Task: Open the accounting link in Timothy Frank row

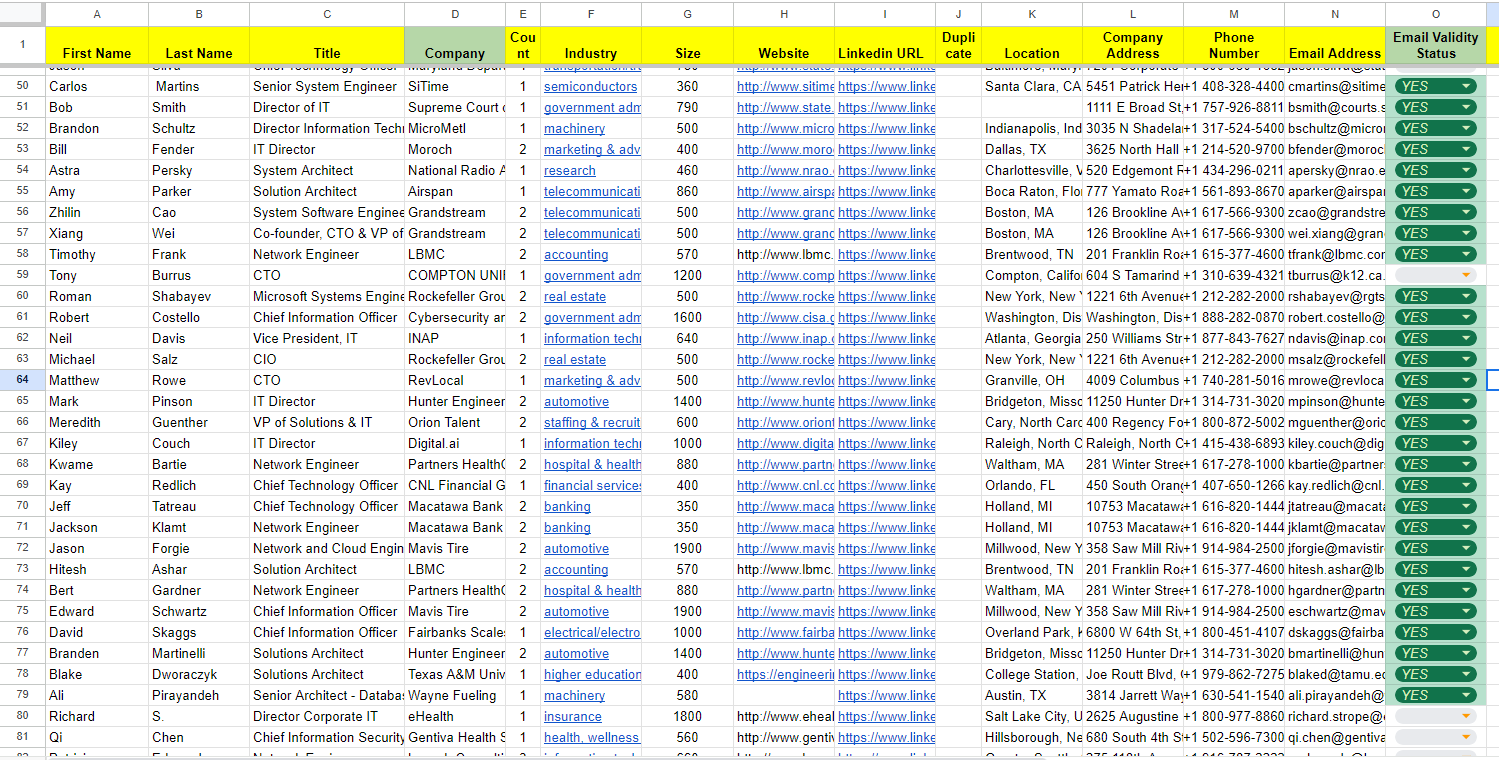Action: [x=576, y=254]
